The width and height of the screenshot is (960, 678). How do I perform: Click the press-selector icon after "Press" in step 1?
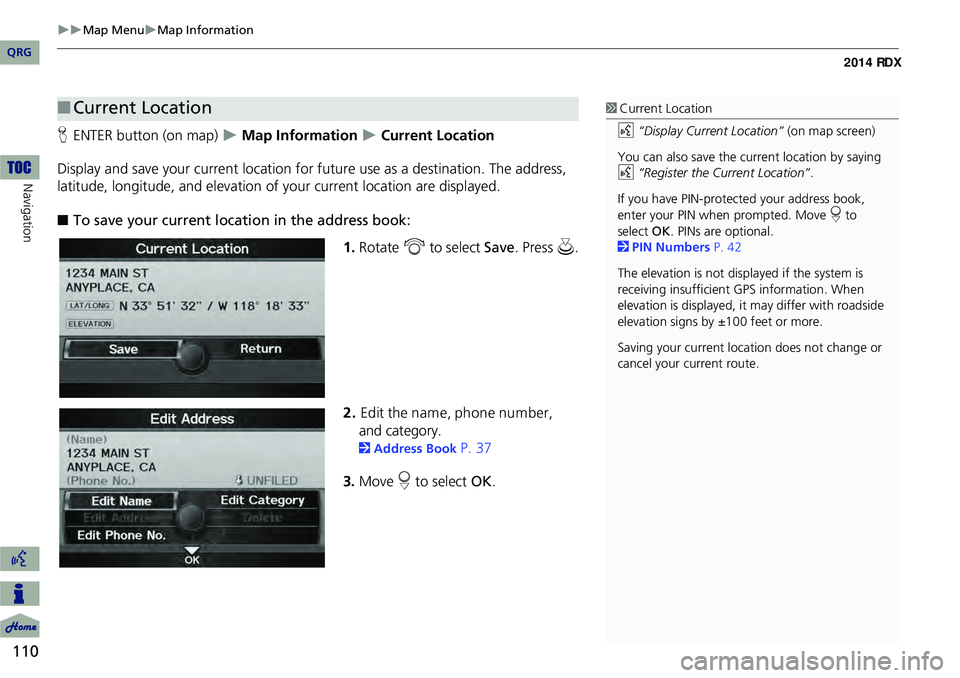pyautogui.click(x=566, y=246)
